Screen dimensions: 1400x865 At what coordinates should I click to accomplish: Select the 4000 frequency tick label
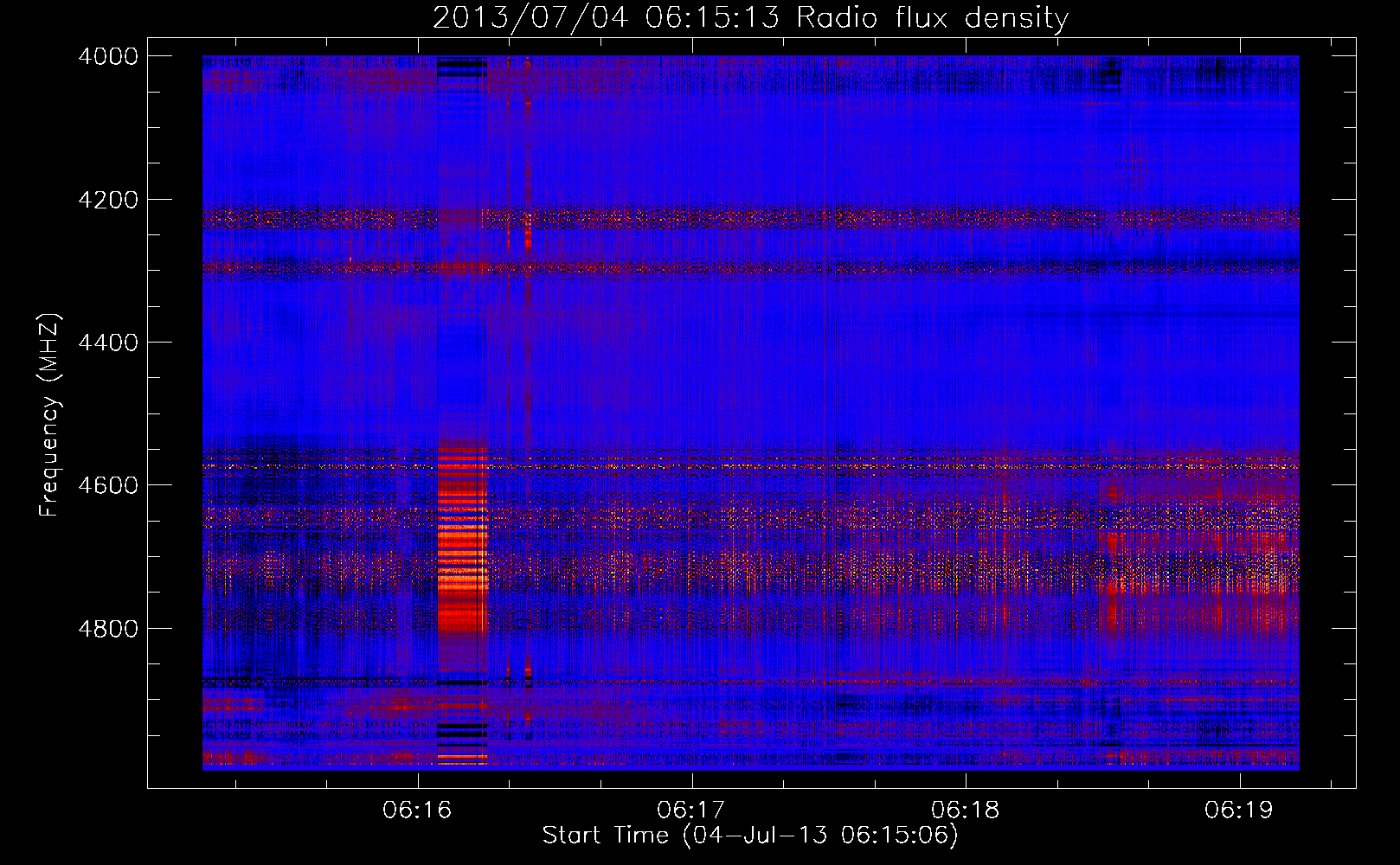108,56
